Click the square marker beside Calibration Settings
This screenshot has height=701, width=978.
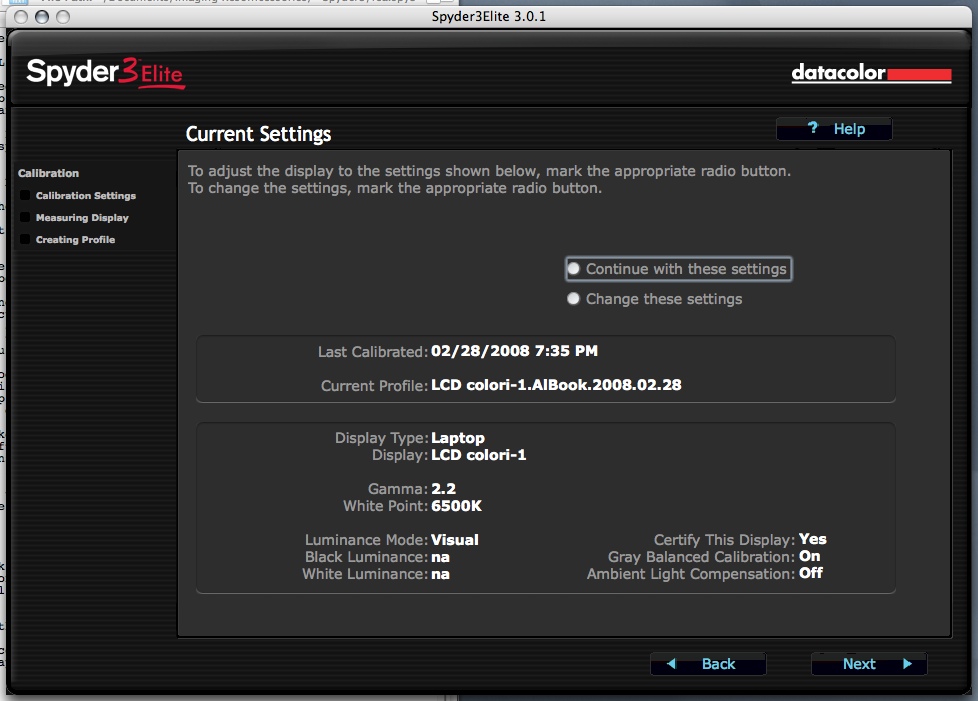click(25, 196)
